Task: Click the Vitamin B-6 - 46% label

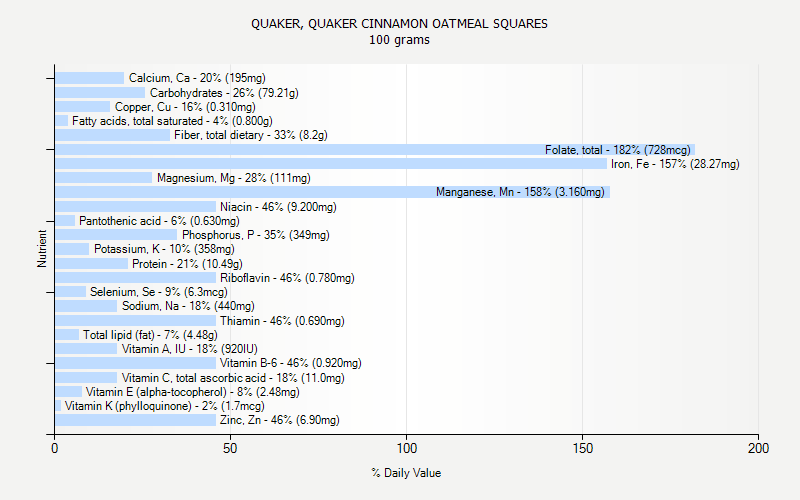Action: pos(291,363)
